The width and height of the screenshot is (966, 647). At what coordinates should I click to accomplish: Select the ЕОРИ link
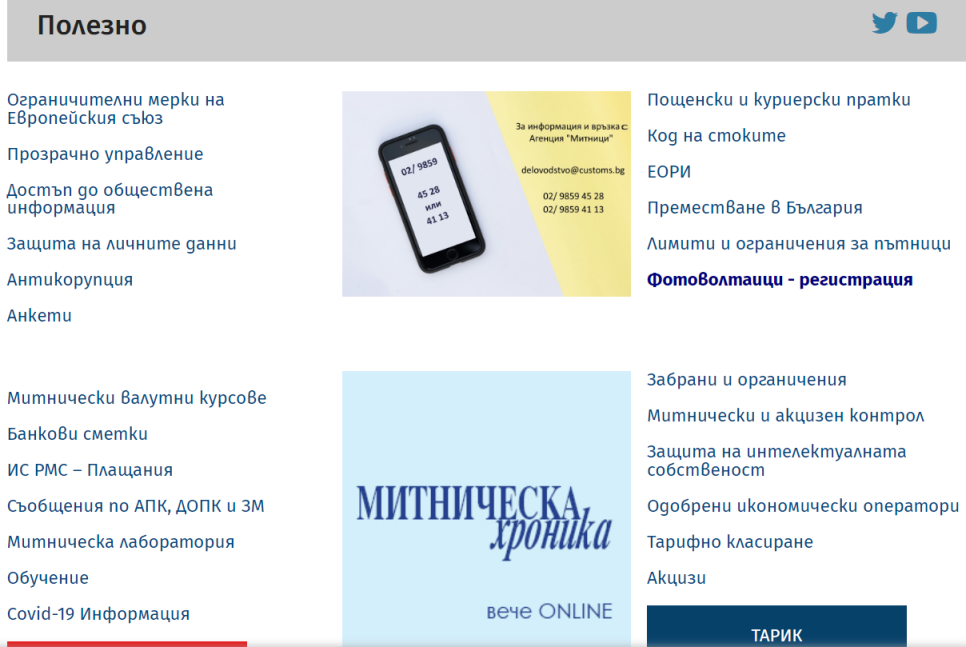(x=669, y=172)
